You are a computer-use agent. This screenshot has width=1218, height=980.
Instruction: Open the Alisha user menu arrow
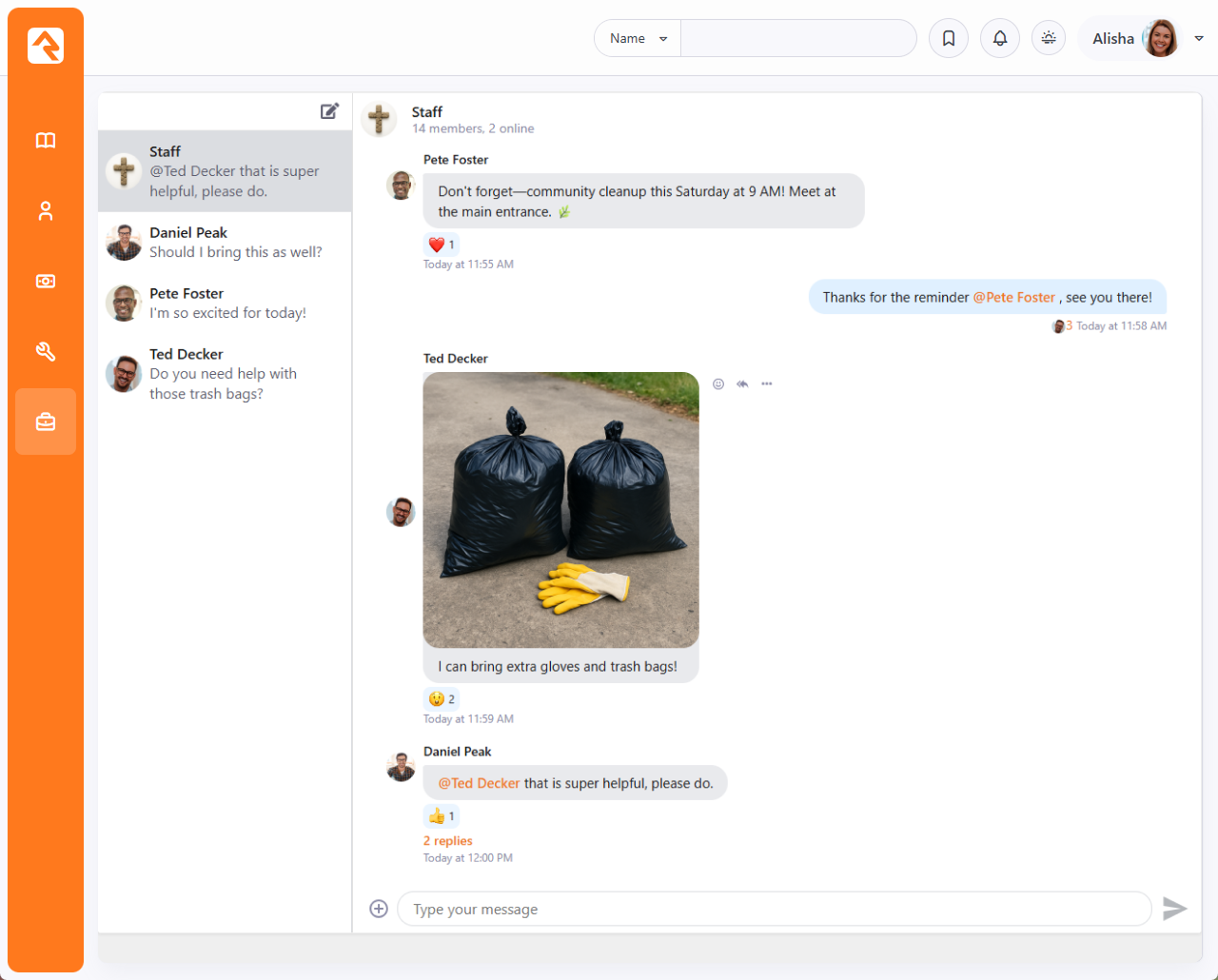(1199, 38)
